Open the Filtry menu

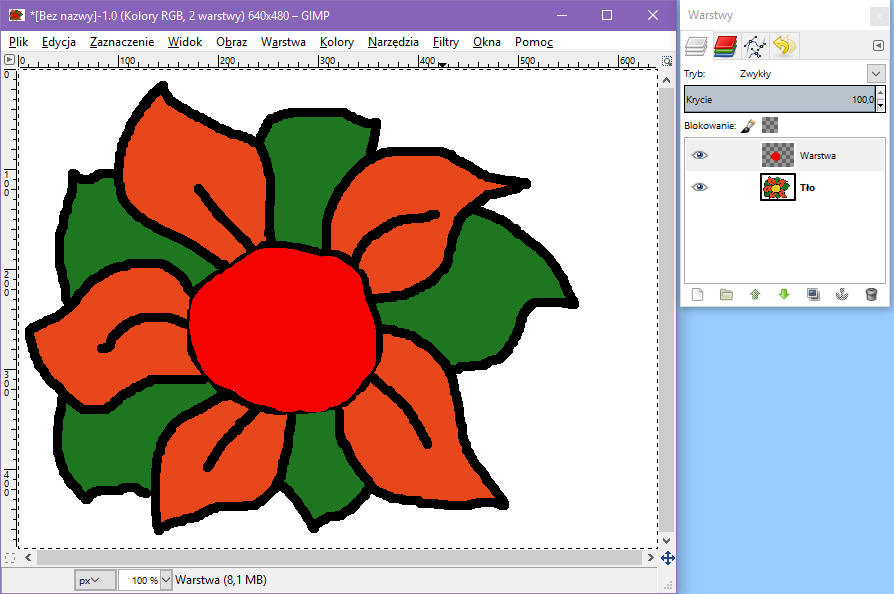click(445, 42)
